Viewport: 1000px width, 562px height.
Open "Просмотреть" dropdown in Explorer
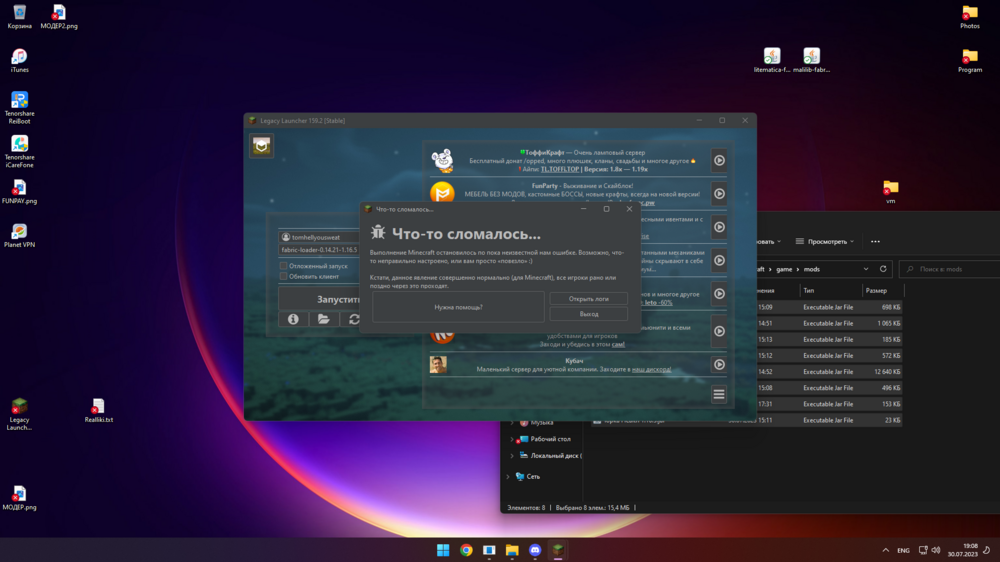pos(825,241)
